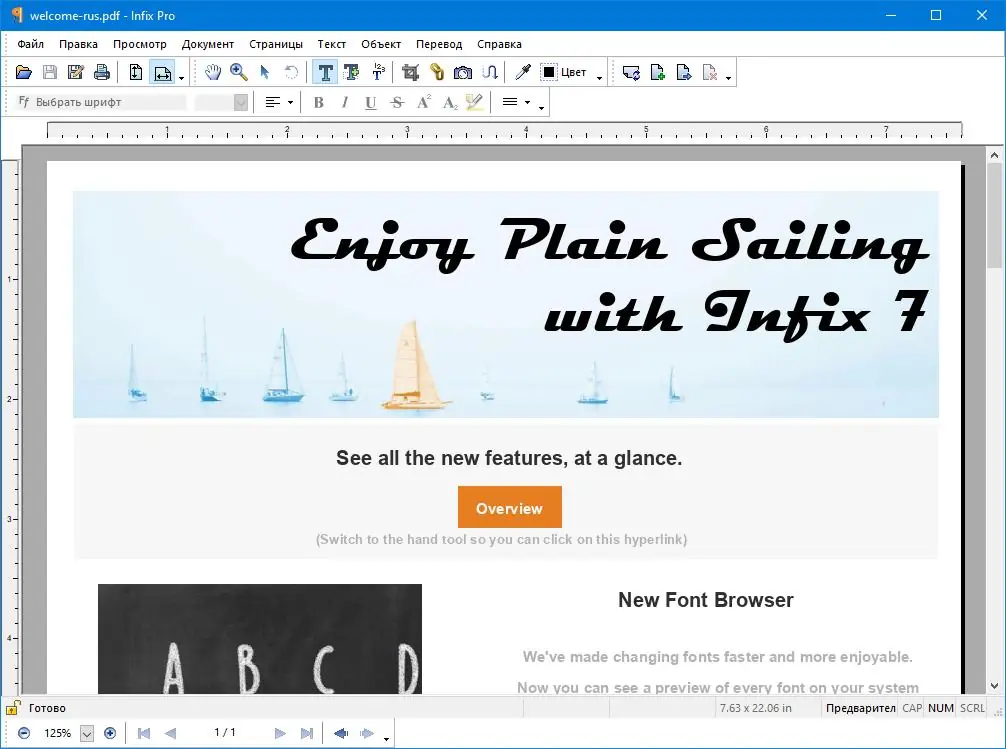This screenshot has width=1006, height=749.
Task: Click the blue back navigation arrow
Action: [341, 733]
